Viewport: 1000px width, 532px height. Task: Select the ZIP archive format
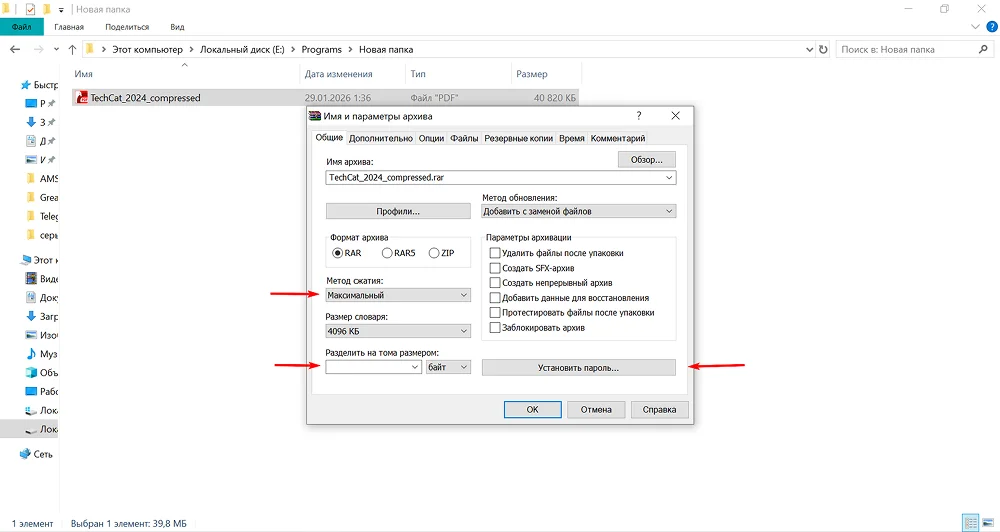(x=434, y=253)
